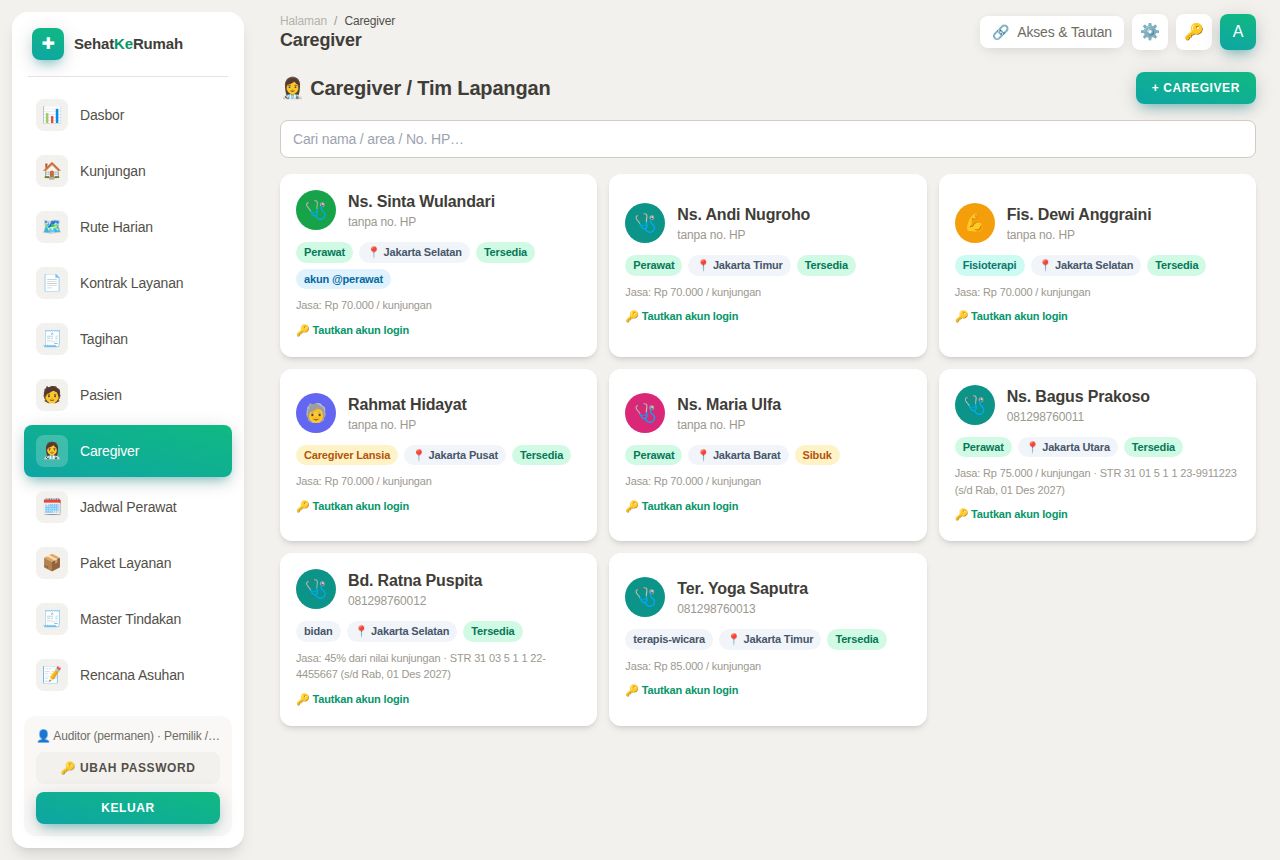Go to the Paket Layanan menu label

(125, 563)
